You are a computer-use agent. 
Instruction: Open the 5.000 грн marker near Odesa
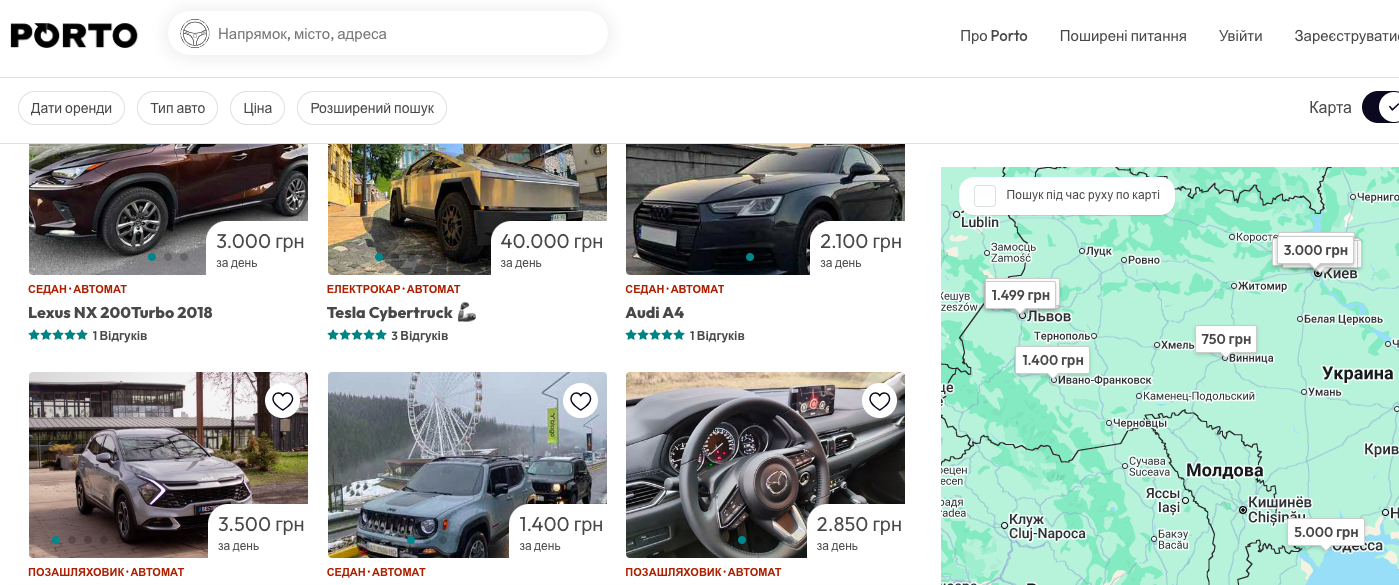tap(1325, 532)
